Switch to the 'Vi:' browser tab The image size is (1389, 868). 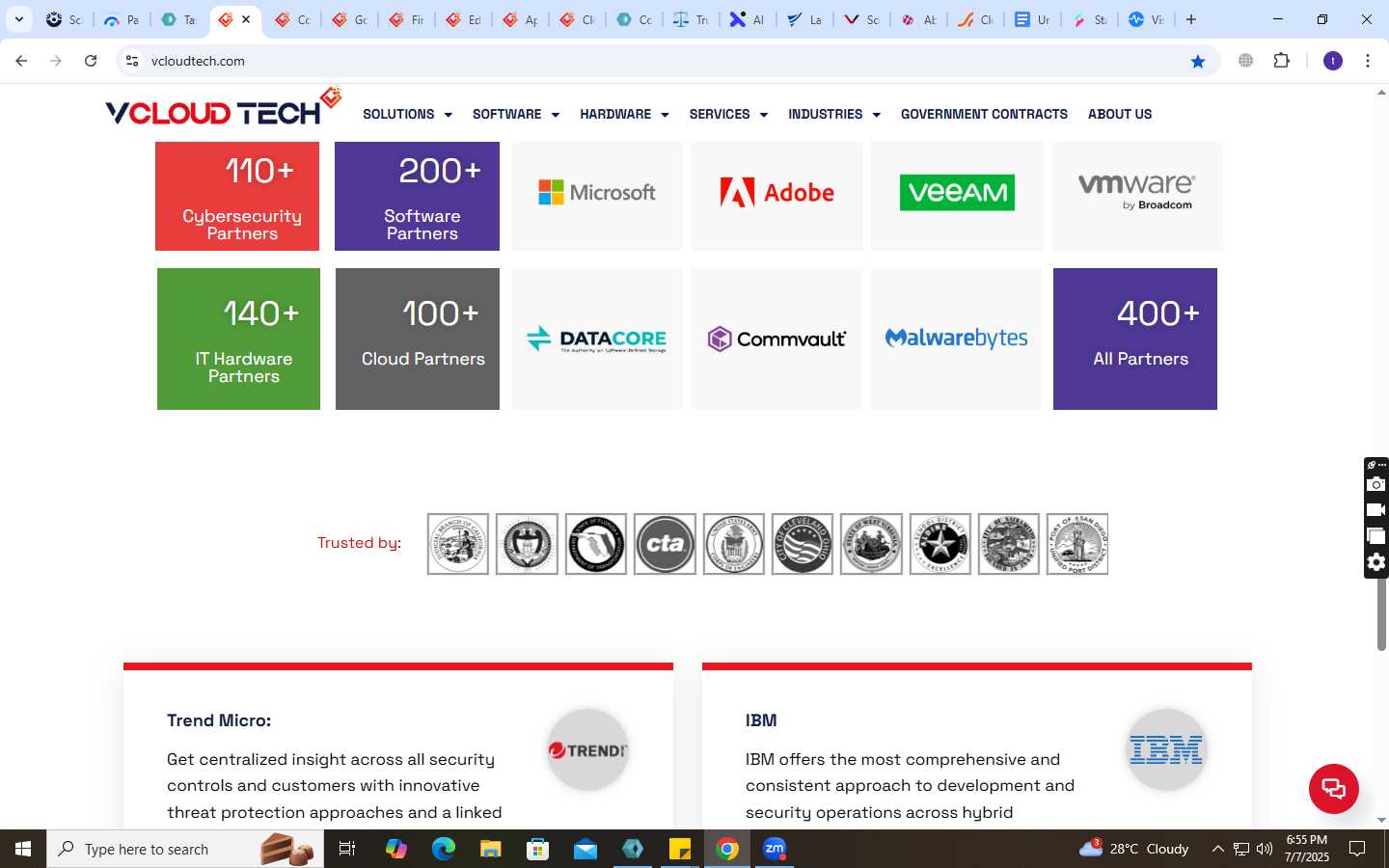tap(1146, 19)
